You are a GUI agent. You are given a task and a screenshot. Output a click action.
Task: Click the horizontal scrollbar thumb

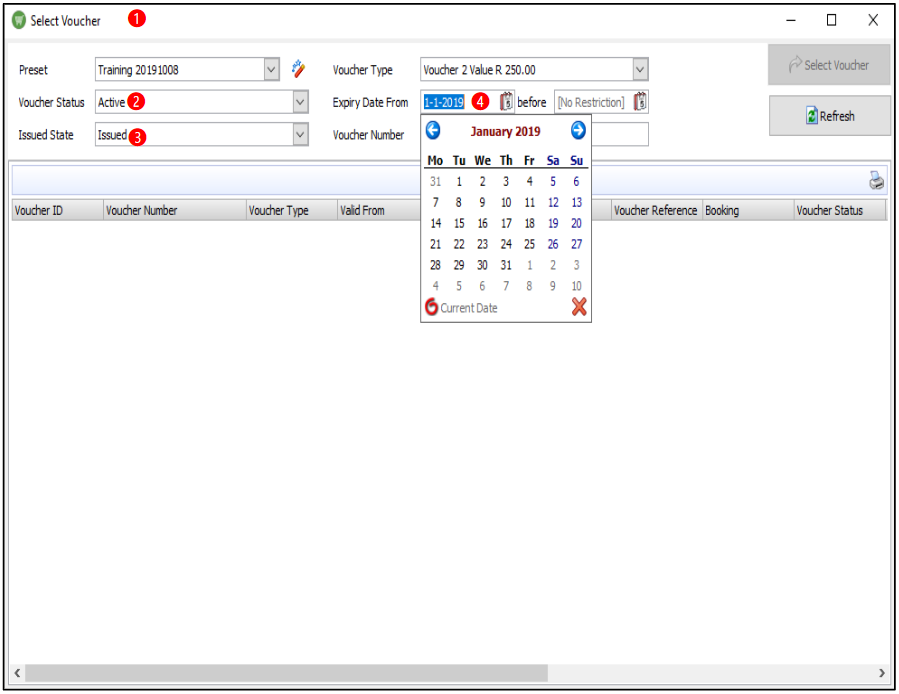(286, 673)
